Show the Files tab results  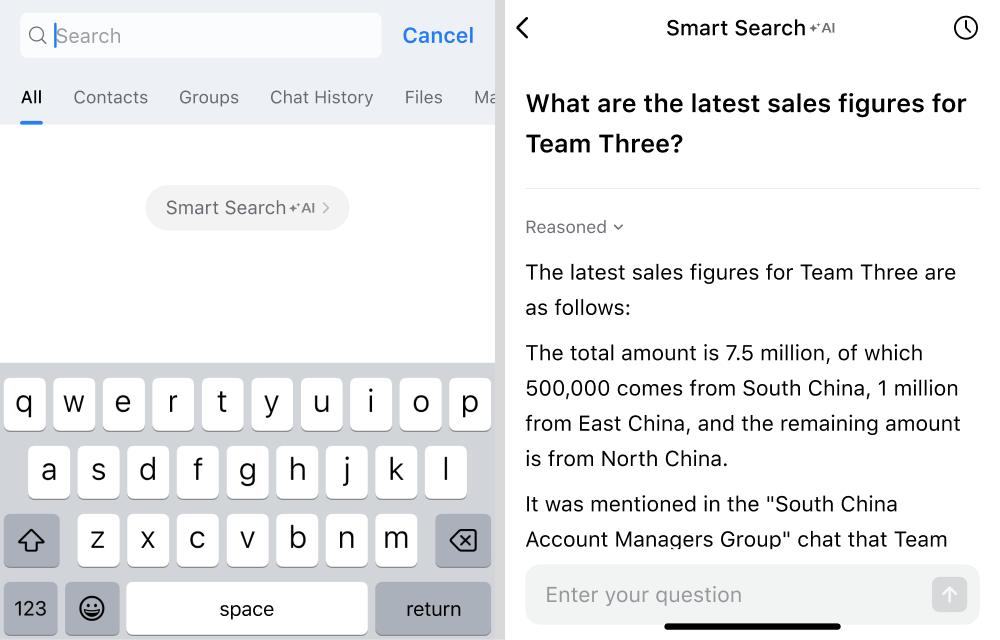coord(424,97)
